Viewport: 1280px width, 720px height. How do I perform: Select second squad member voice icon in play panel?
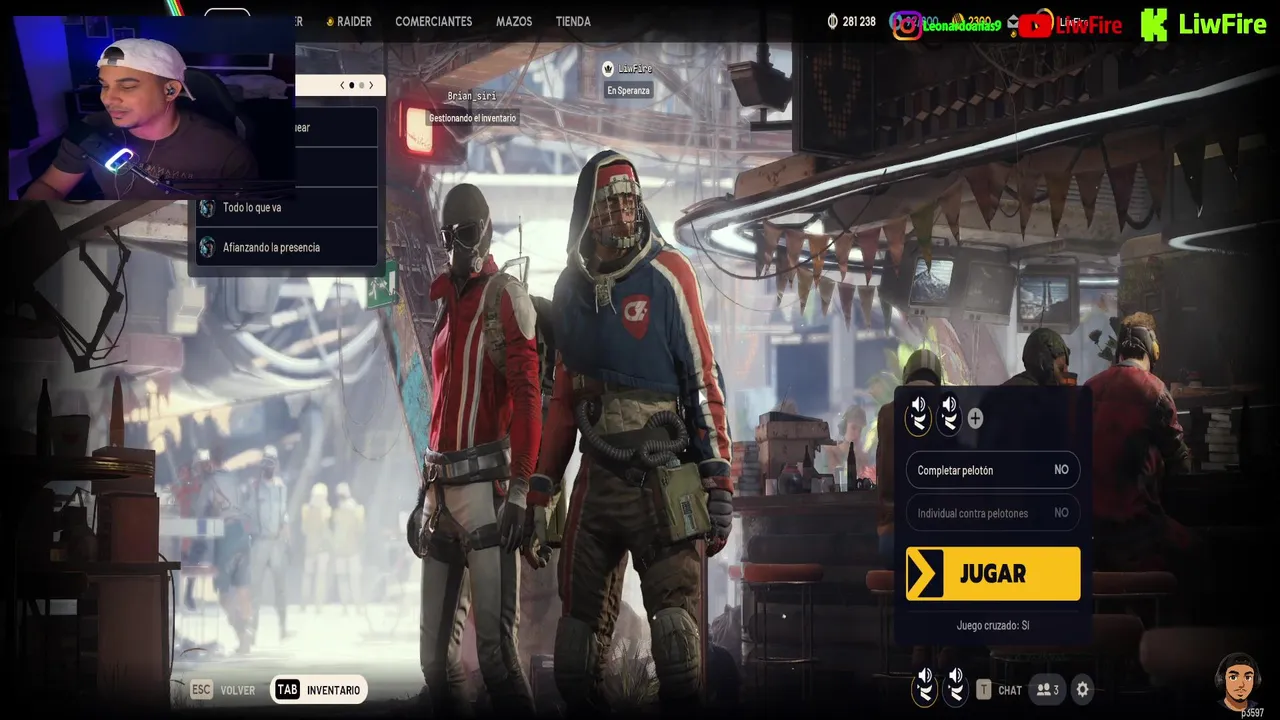coord(949,414)
